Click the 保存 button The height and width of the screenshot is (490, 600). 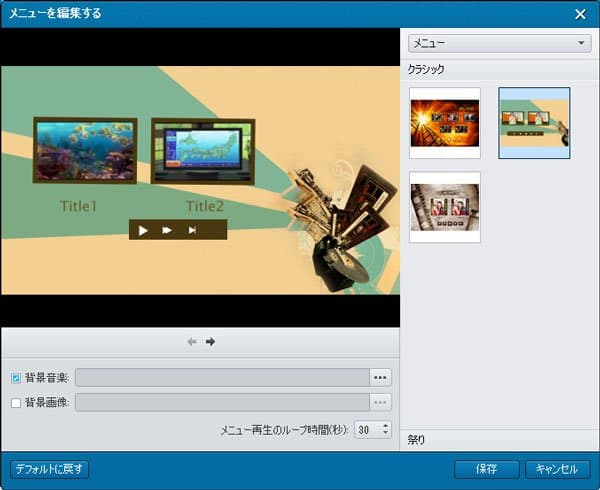point(486,469)
